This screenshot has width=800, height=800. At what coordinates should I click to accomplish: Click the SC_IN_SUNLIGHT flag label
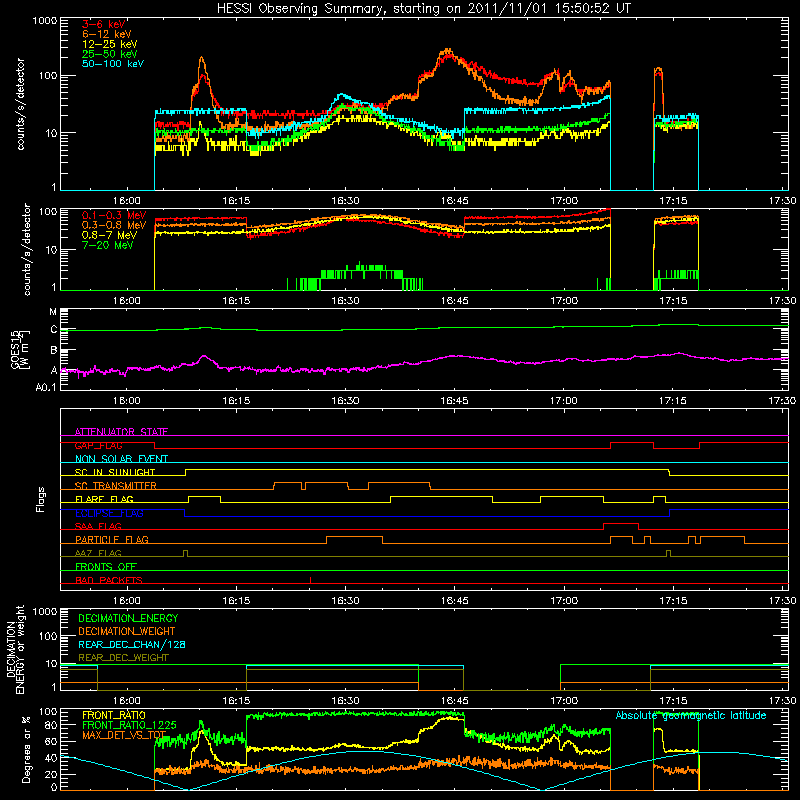tap(115, 472)
